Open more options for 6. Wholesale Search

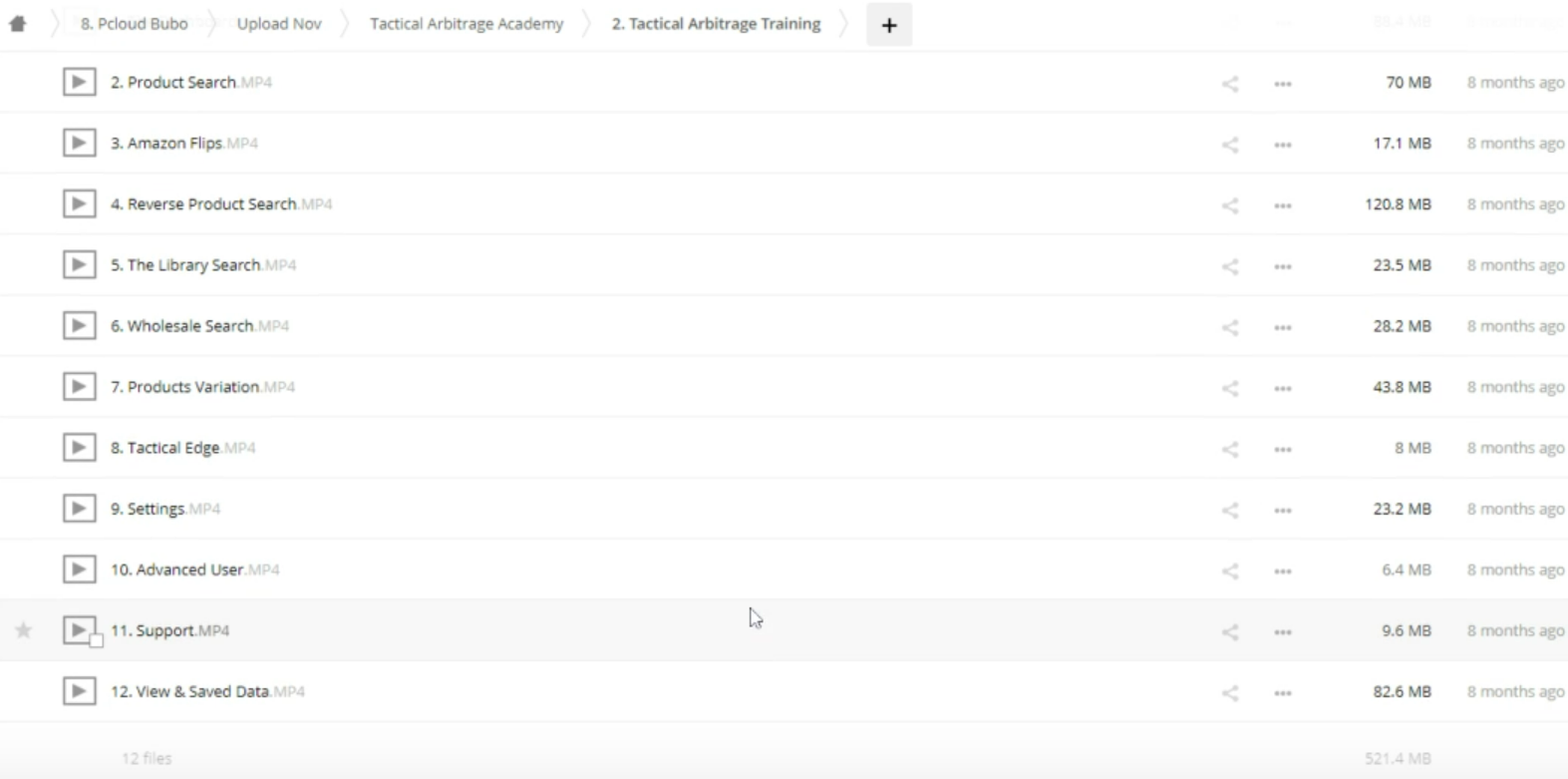click(1283, 327)
